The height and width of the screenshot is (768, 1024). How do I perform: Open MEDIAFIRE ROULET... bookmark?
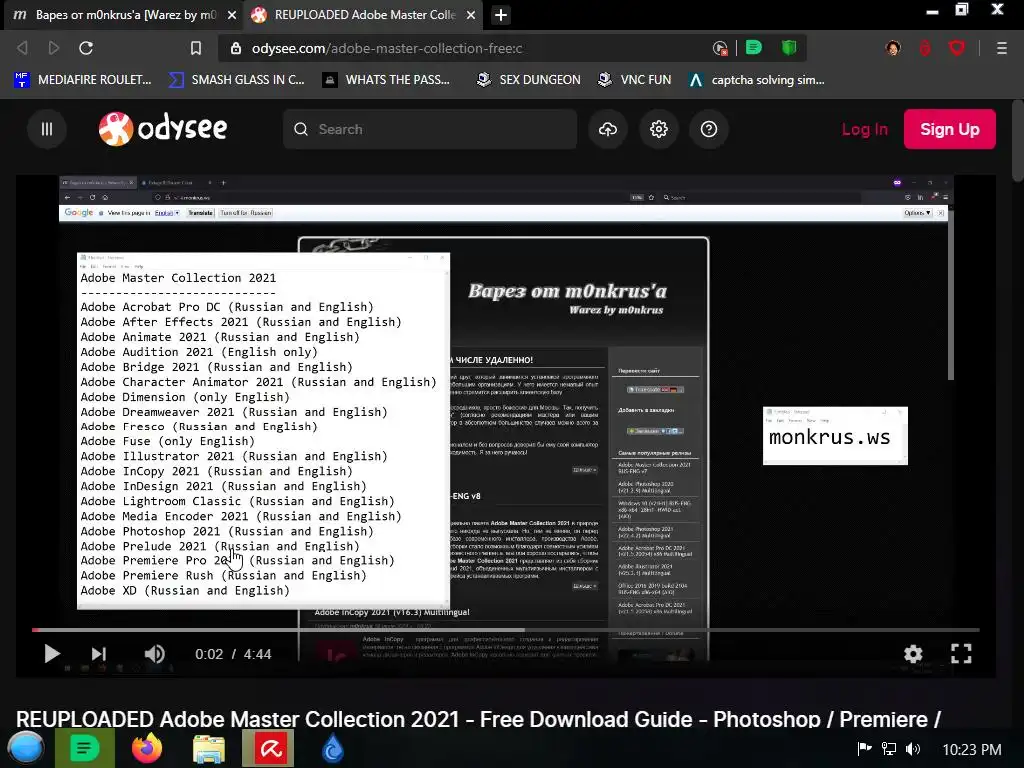[x=83, y=80]
